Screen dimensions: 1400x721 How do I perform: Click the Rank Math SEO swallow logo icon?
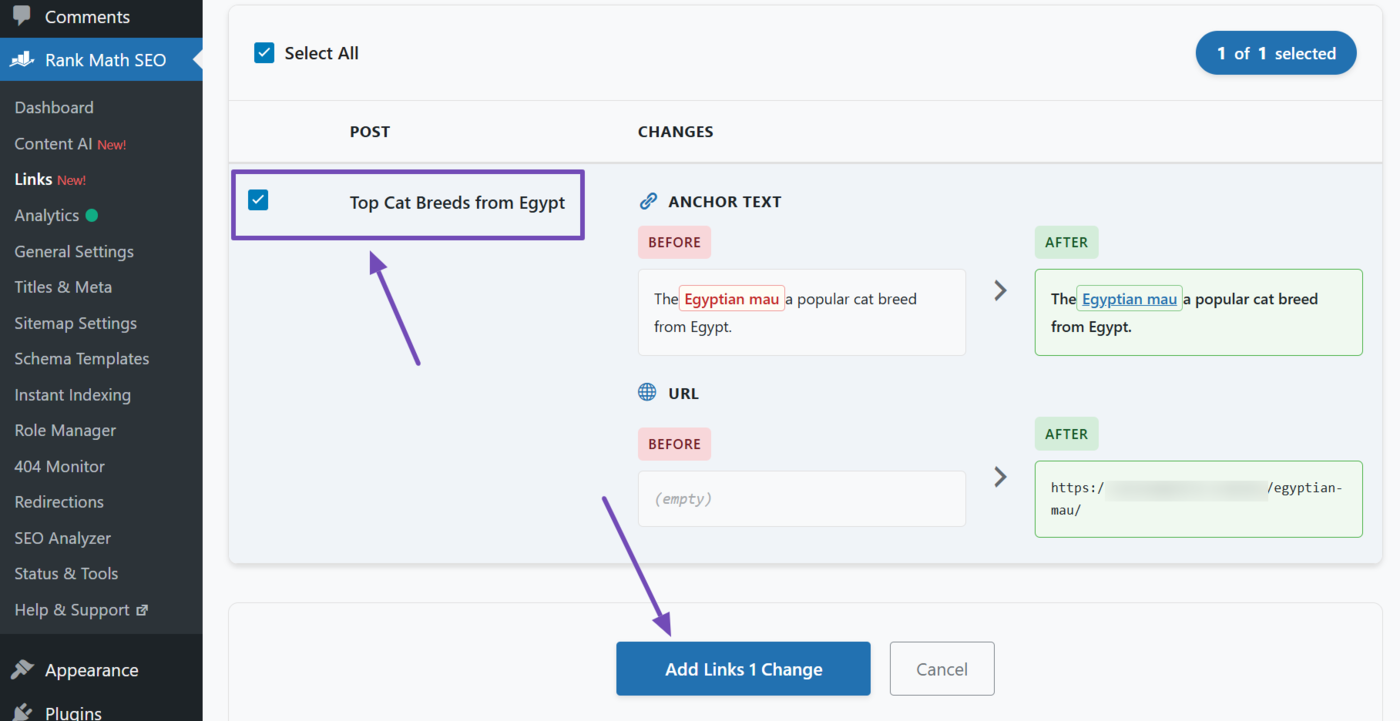(x=21, y=59)
